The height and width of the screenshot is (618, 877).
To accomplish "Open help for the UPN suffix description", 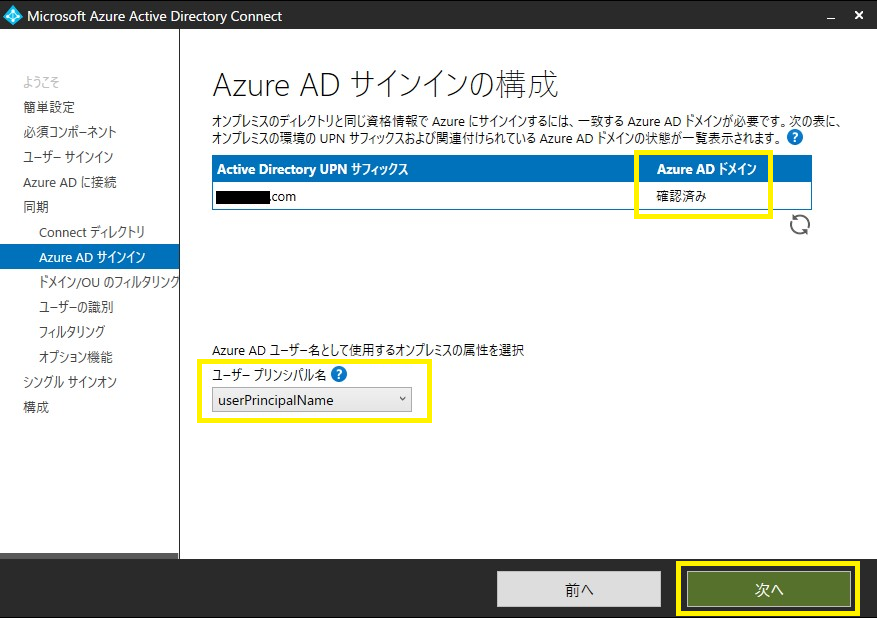I will coord(795,137).
